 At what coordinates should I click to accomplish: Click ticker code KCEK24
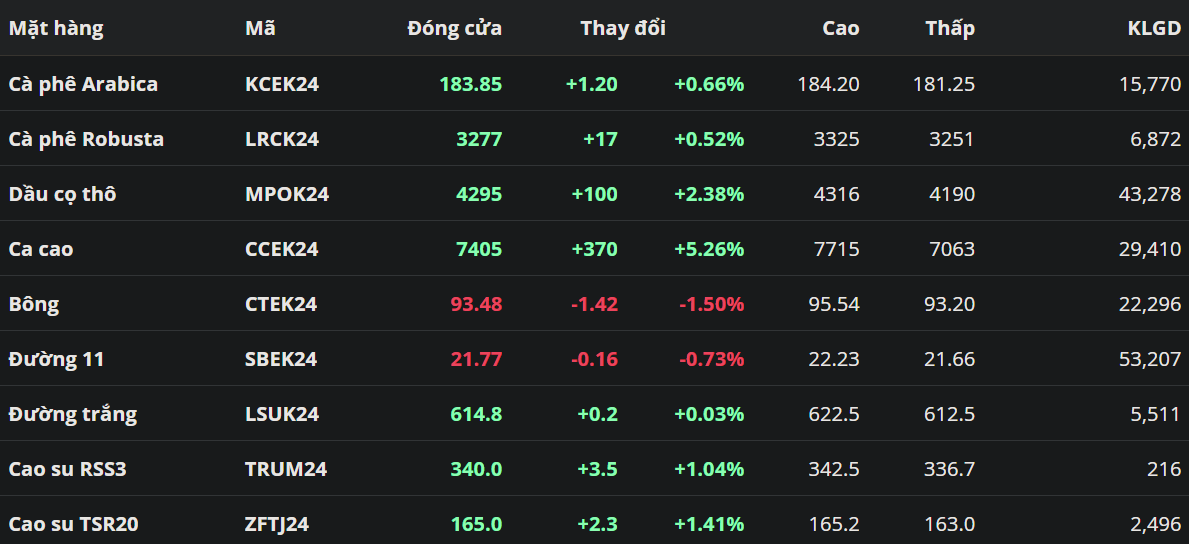[282, 84]
